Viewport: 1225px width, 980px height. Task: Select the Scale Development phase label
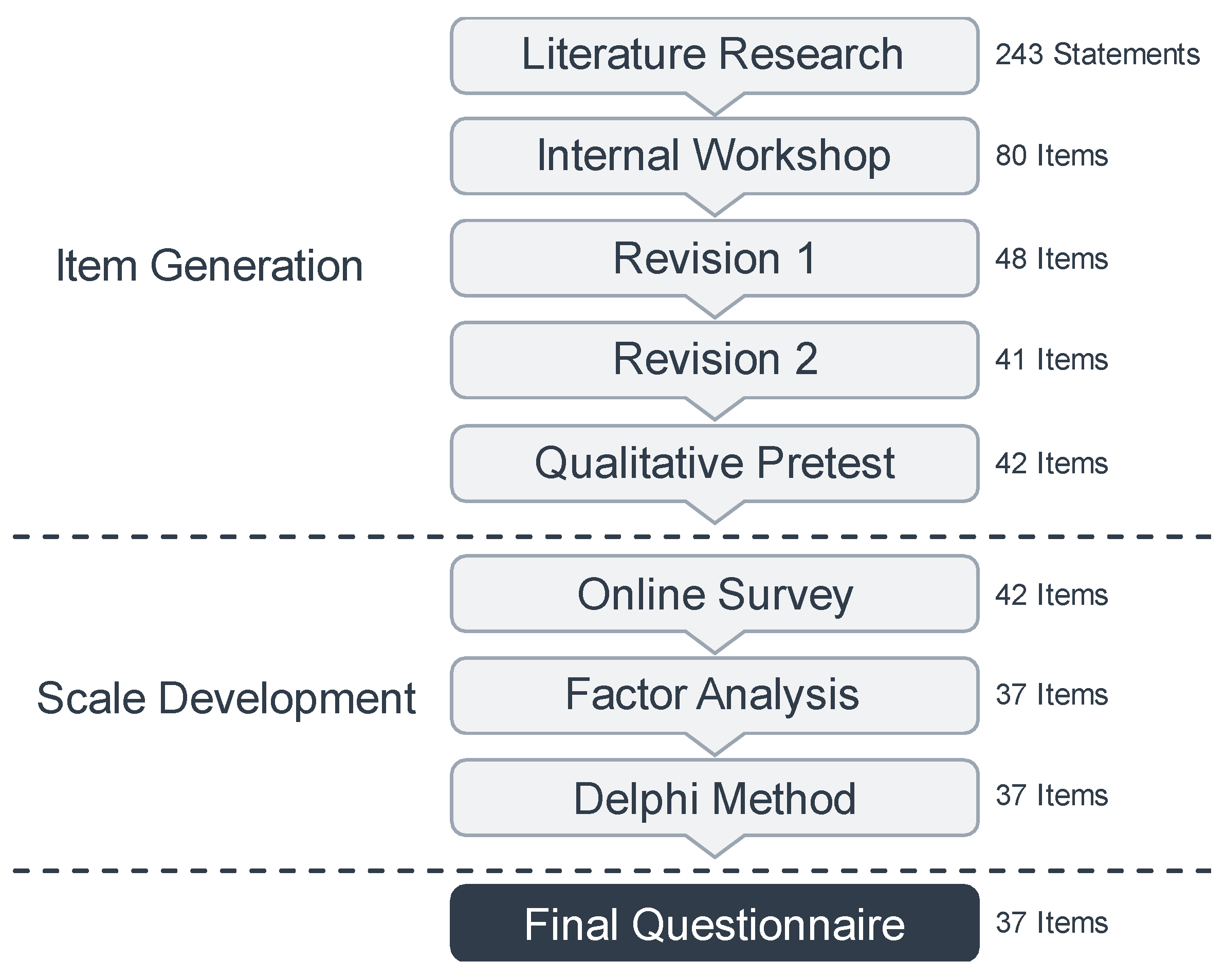click(226, 698)
